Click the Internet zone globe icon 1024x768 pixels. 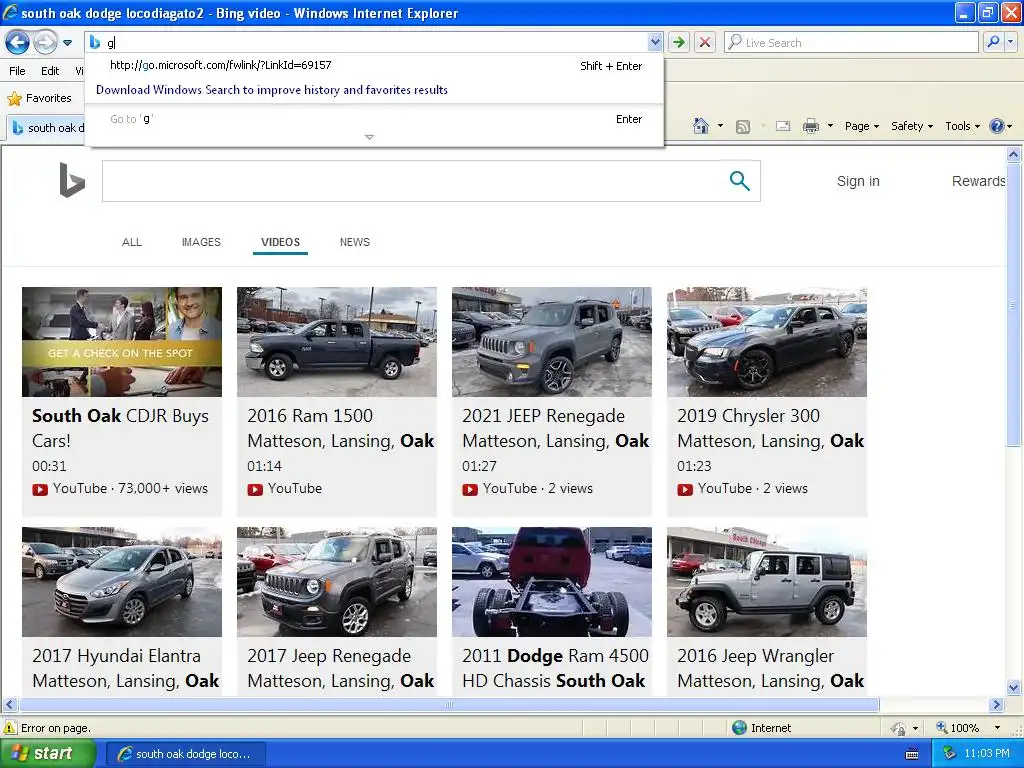(739, 728)
